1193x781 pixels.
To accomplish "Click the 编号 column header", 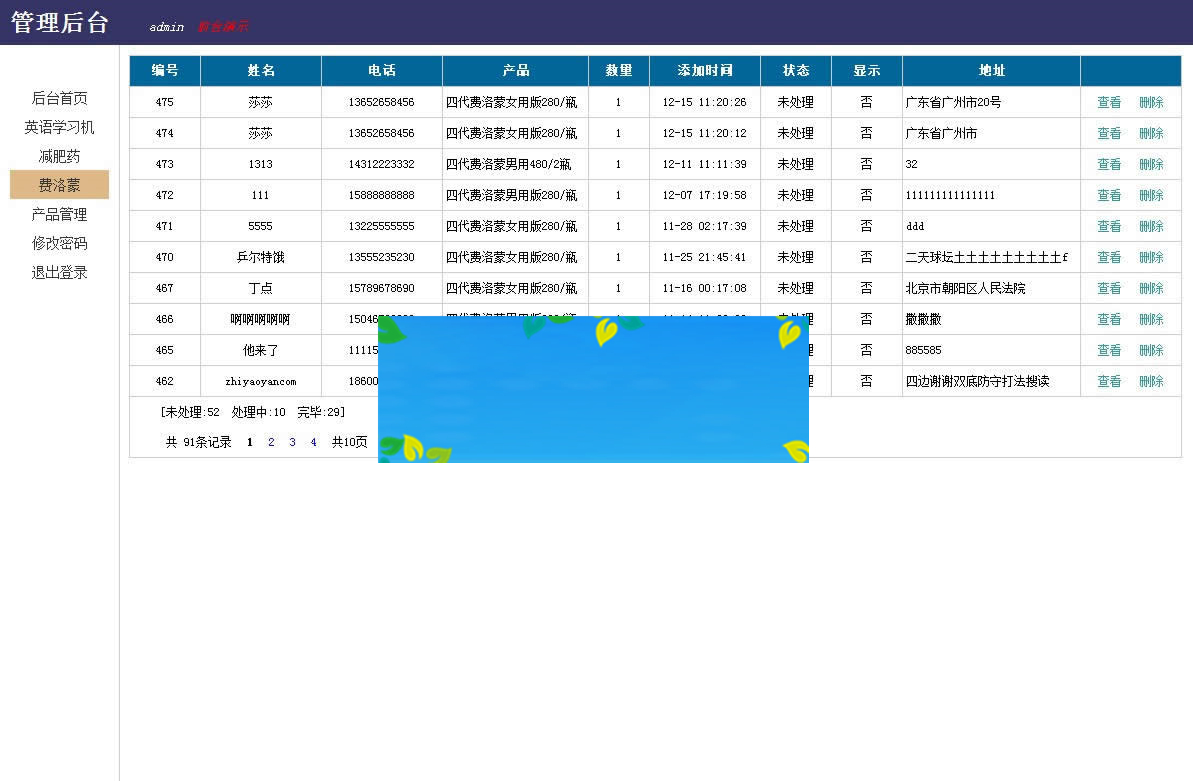I will (164, 71).
